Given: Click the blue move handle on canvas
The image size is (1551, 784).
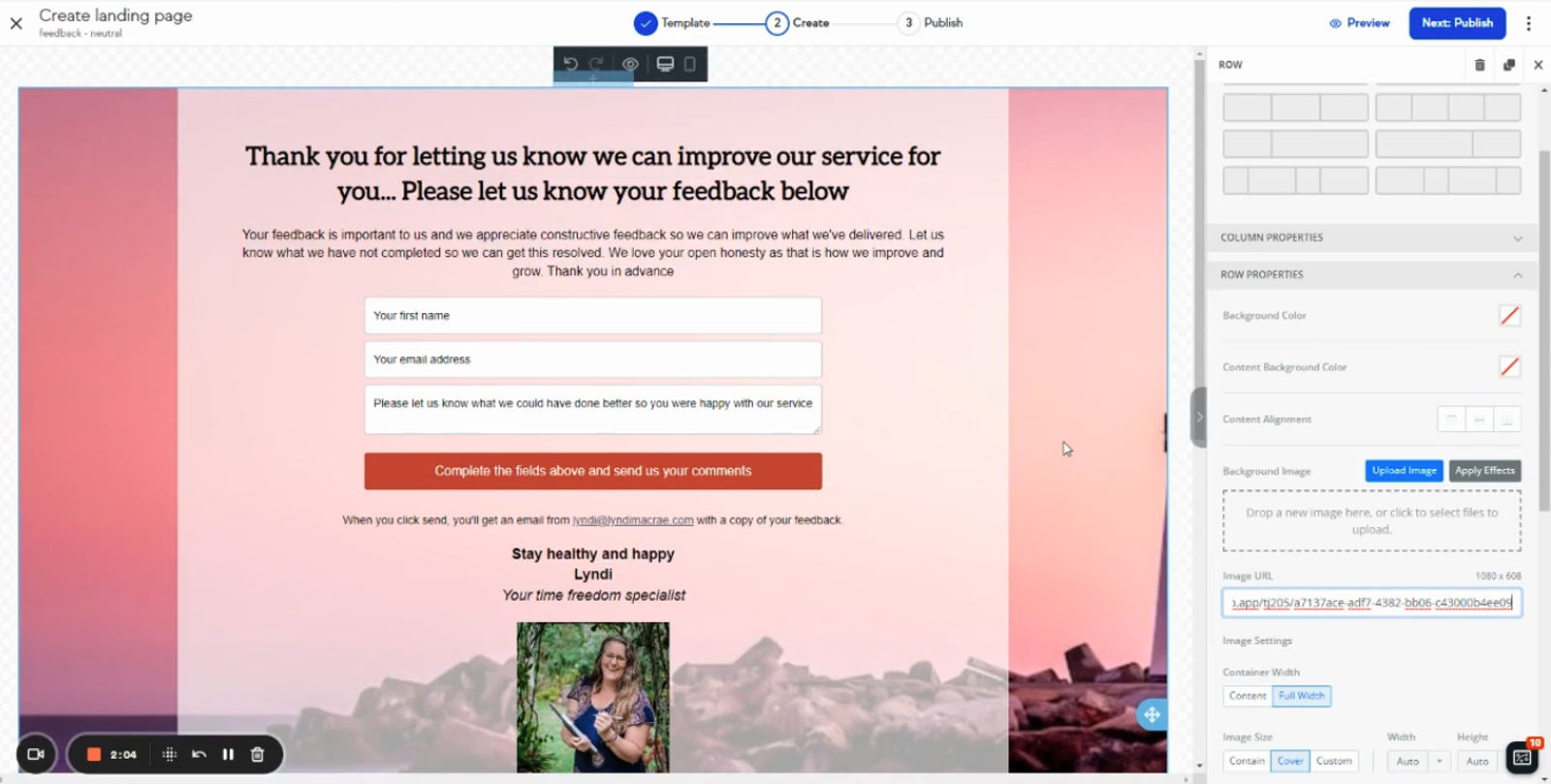Looking at the screenshot, I should coord(1152,715).
